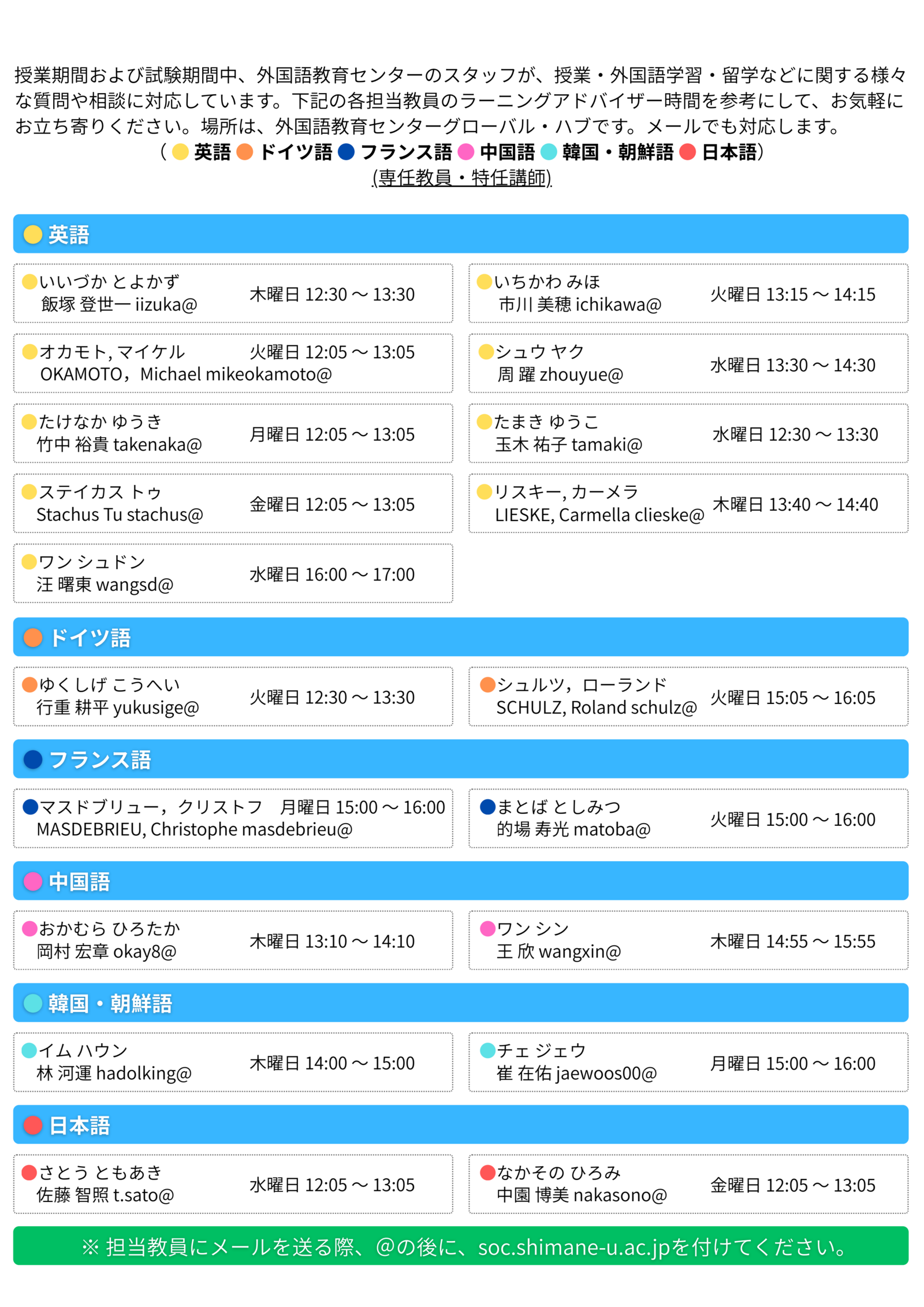This screenshot has height=1307, width=924.
Task: Click the green soc.shimane-u.ac.jp notice banner
Action: click(461, 1247)
